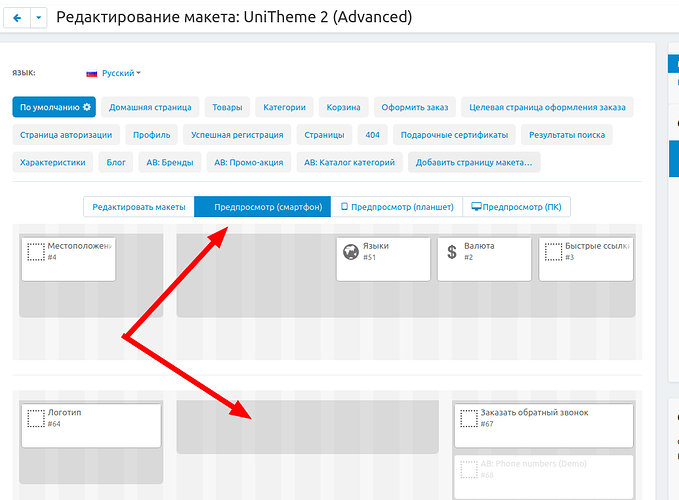Click dotted icon of AB: Phone numbers block

click(469, 470)
